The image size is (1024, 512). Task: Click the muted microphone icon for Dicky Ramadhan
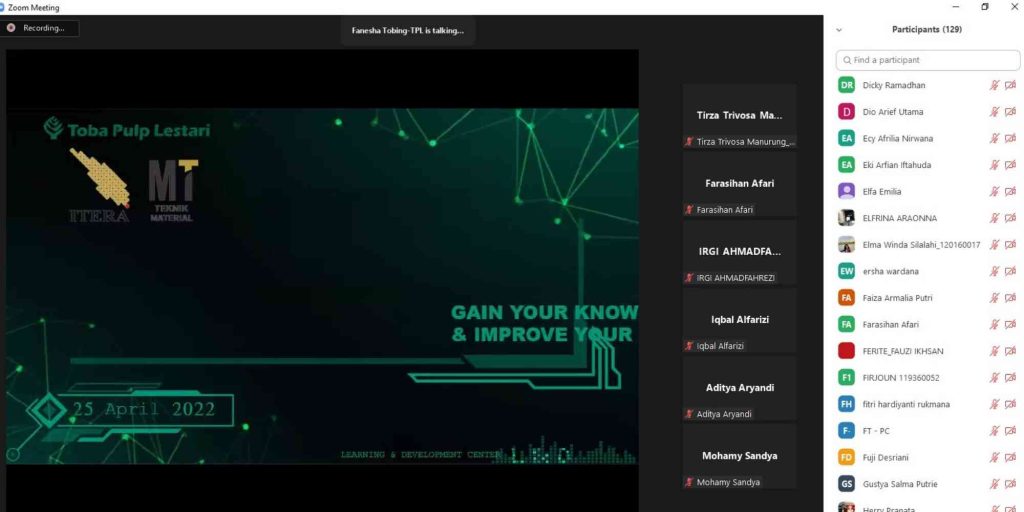pos(994,85)
